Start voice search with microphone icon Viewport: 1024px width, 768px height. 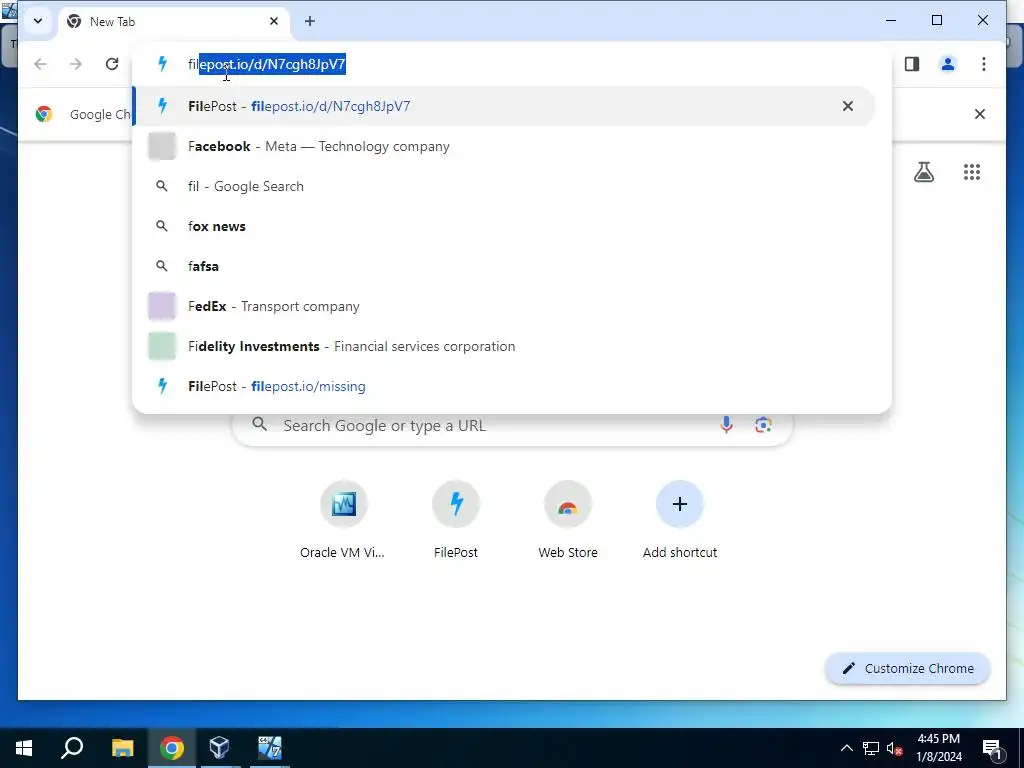pos(726,425)
